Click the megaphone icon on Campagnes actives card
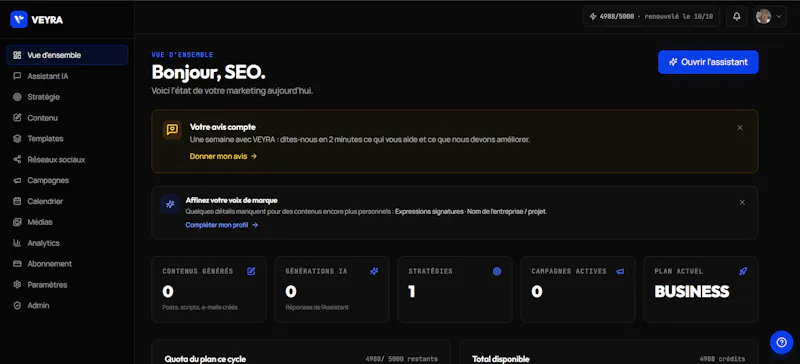800x364 pixels. [x=620, y=272]
